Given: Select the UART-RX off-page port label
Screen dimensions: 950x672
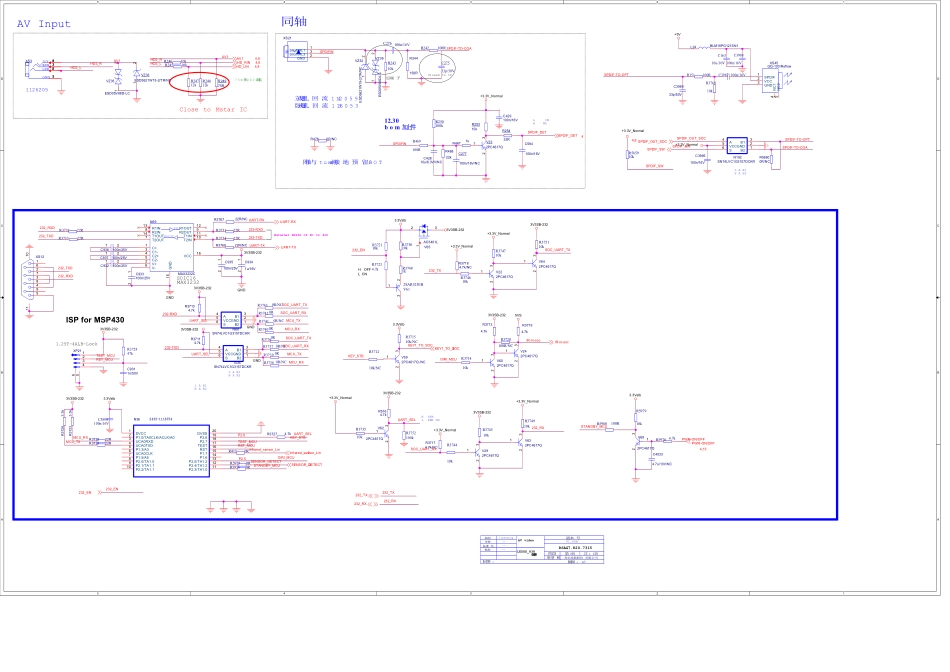Looking at the screenshot, I should (286, 220).
